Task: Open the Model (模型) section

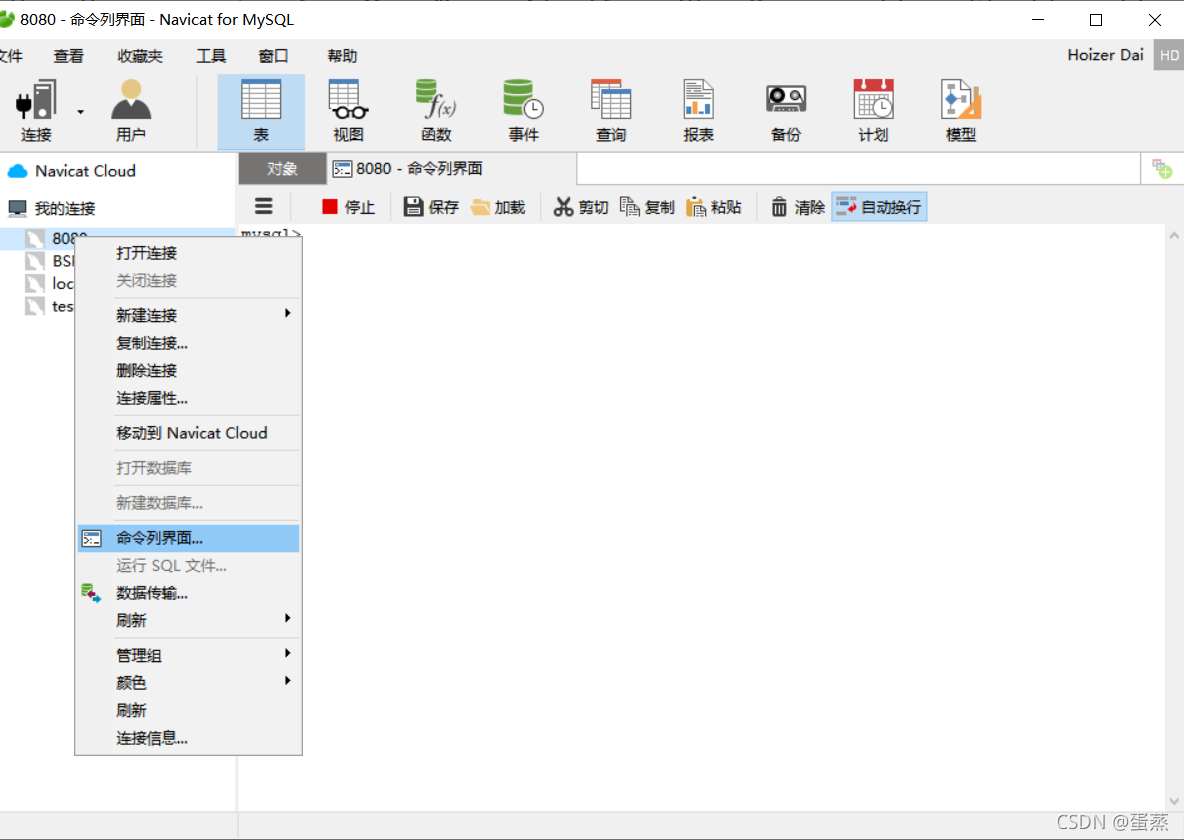Action: coord(960,110)
